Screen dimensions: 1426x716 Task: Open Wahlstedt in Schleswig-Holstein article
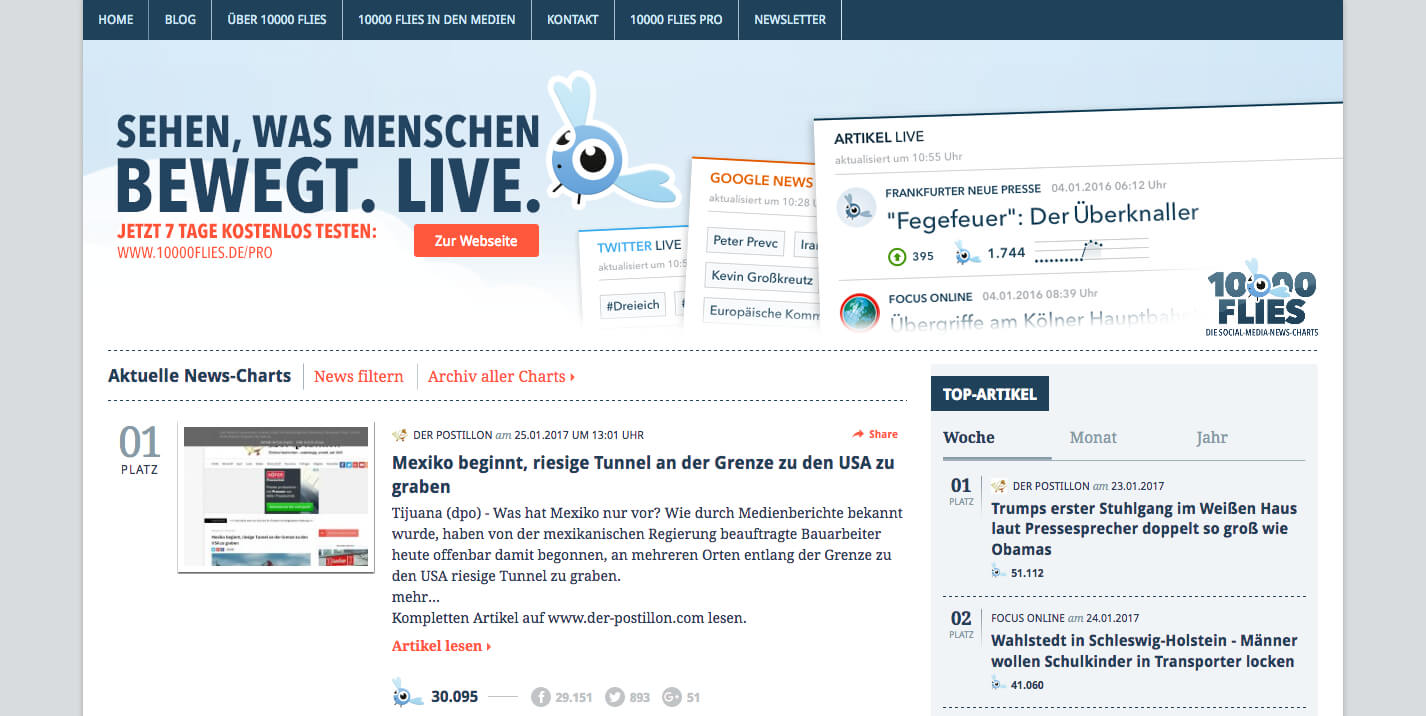1144,651
